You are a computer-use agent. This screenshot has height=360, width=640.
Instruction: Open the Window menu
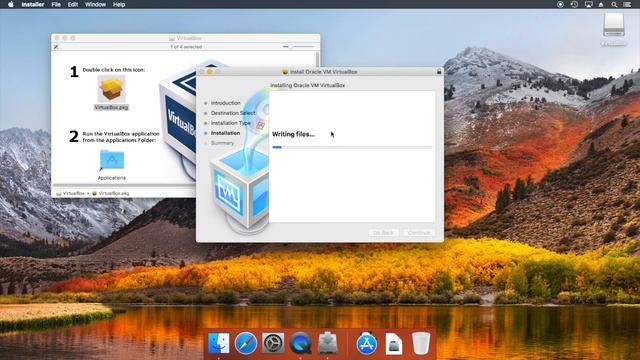[95, 4]
